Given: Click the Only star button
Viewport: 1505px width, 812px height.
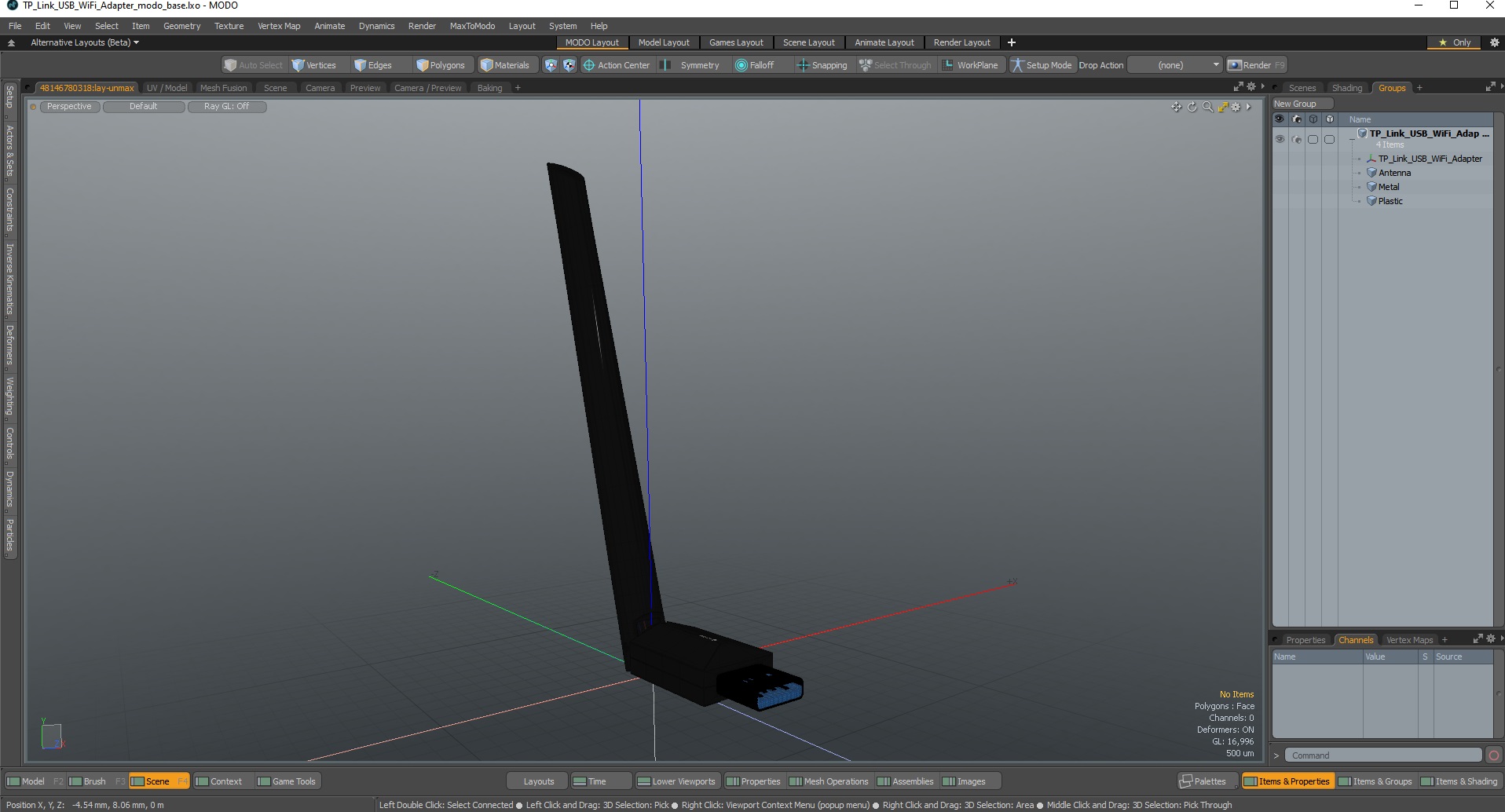Looking at the screenshot, I should pos(1455,42).
